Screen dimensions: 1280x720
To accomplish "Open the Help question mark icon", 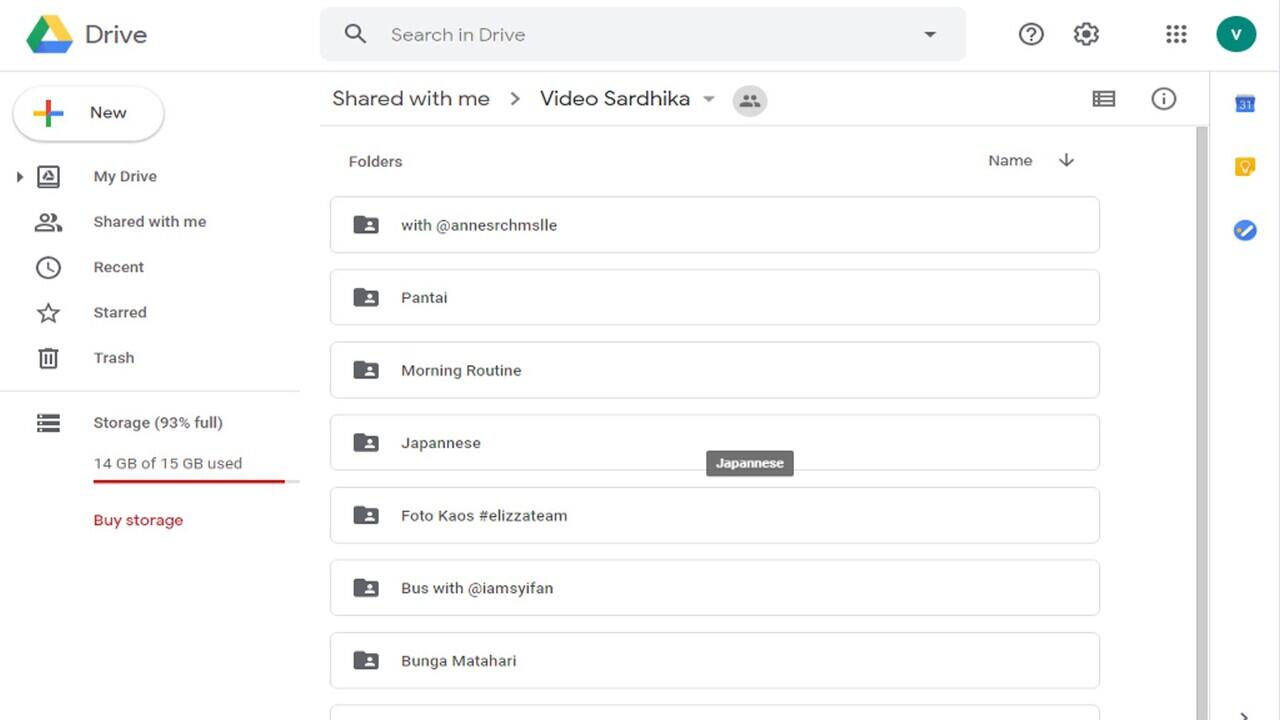I will click(1031, 34).
